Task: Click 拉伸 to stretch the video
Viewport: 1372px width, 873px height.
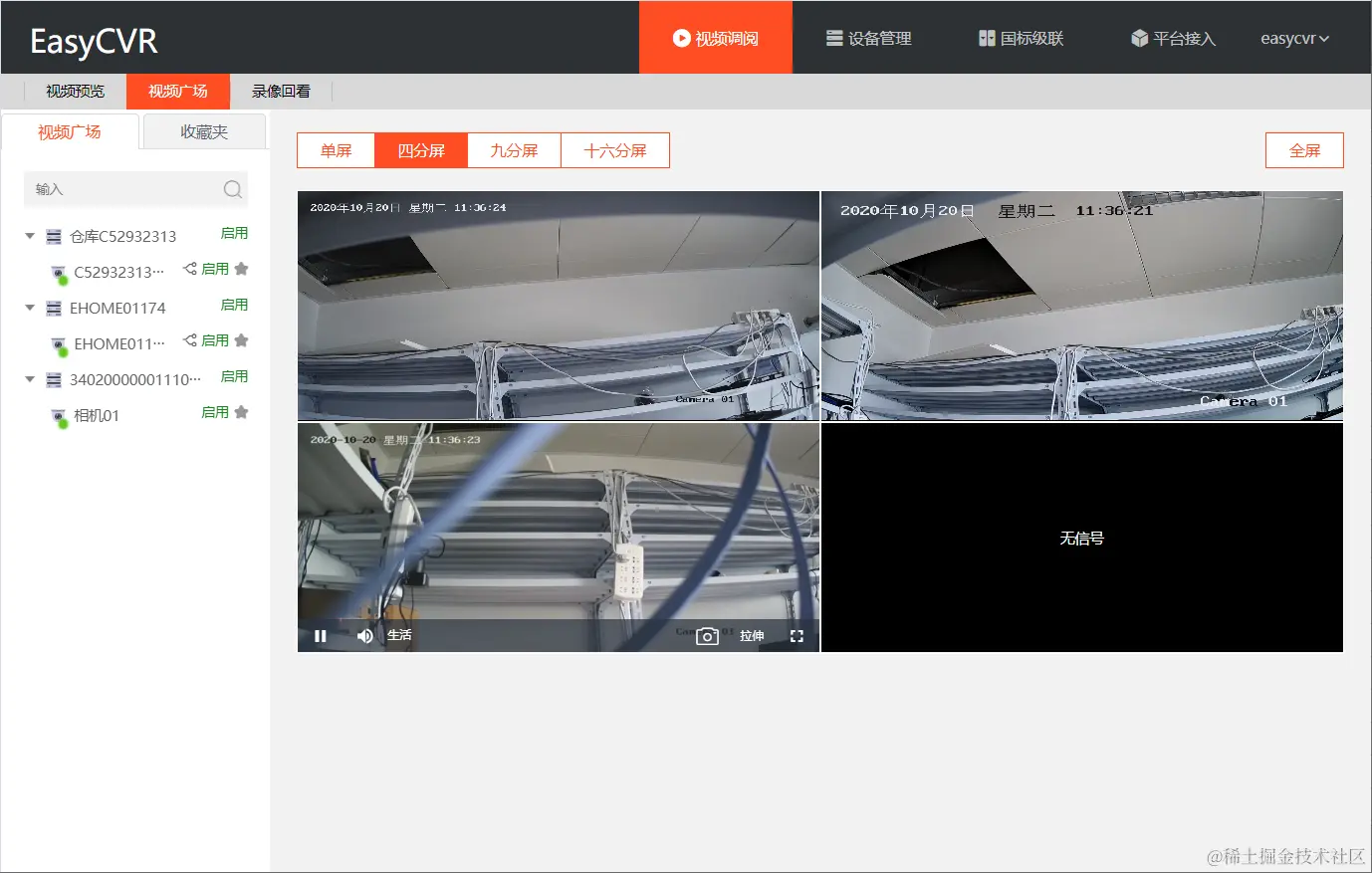Action: click(752, 635)
